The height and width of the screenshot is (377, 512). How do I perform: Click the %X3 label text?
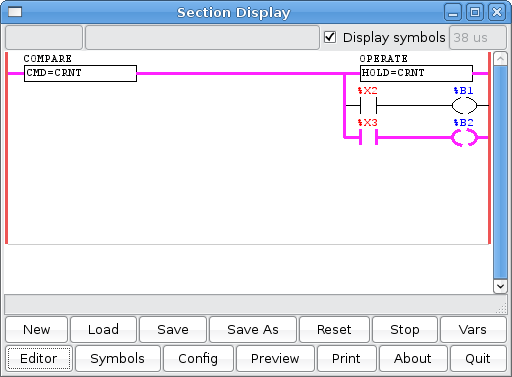[367, 122]
